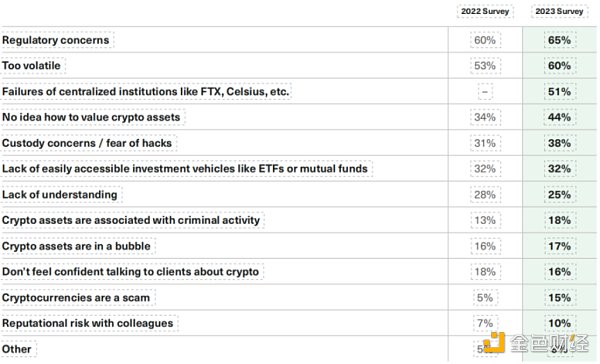Screen dimensions: 600x364
Task: Select Cryptocurrencies are a scam label
Action: (x=76, y=297)
